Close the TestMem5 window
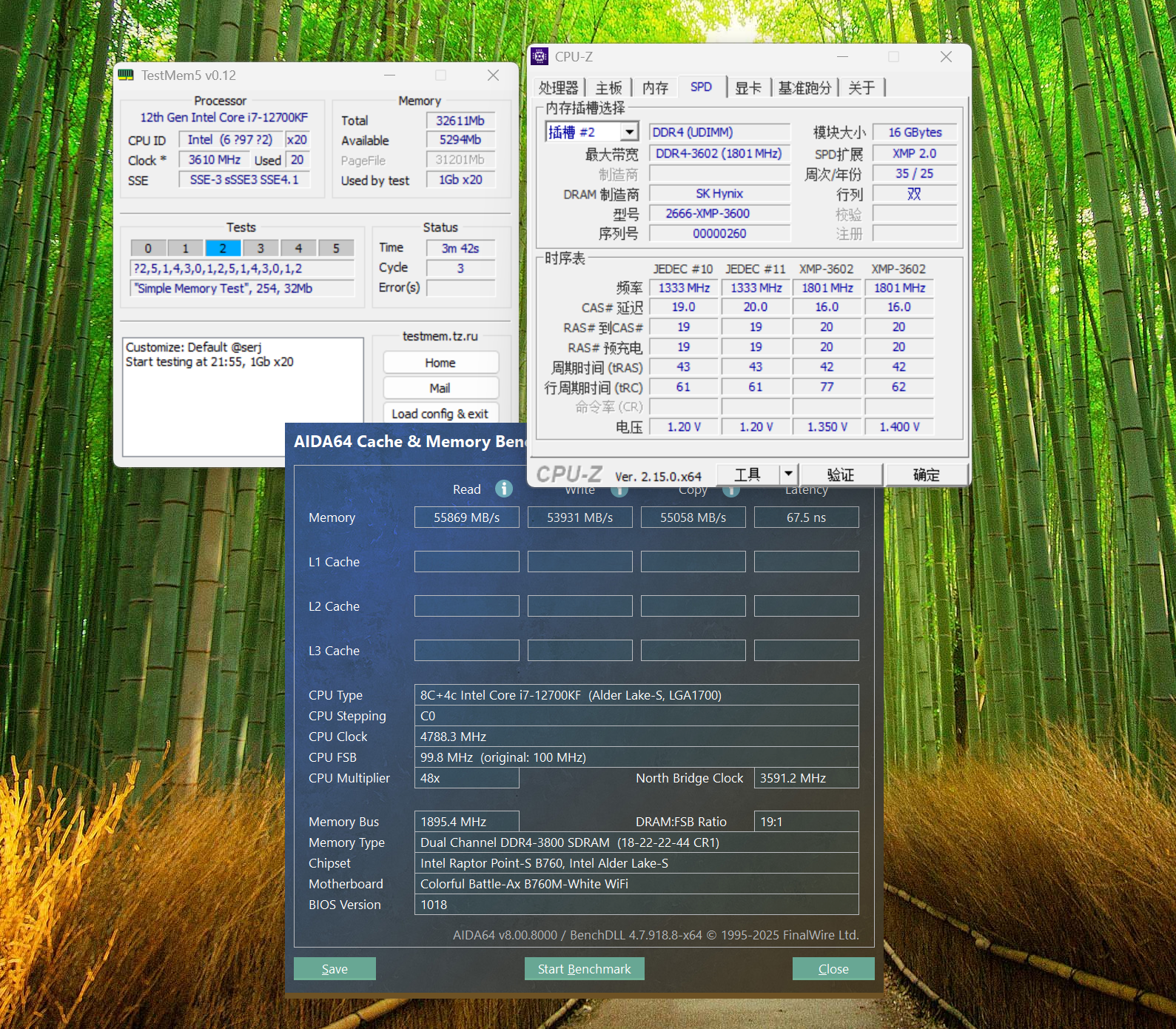The height and width of the screenshot is (1029, 1176). coord(493,76)
